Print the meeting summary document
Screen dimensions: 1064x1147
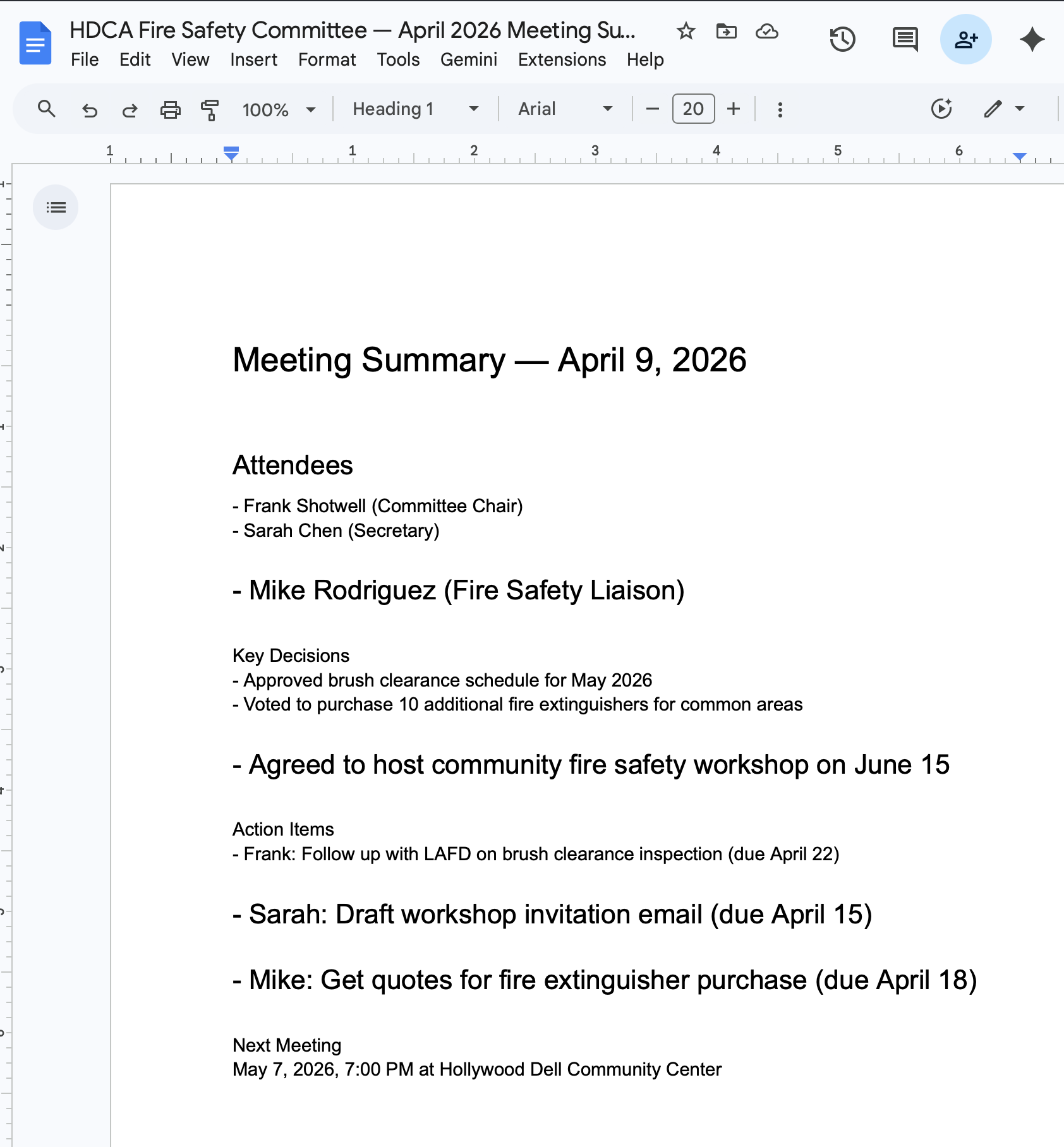tap(171, 109)
